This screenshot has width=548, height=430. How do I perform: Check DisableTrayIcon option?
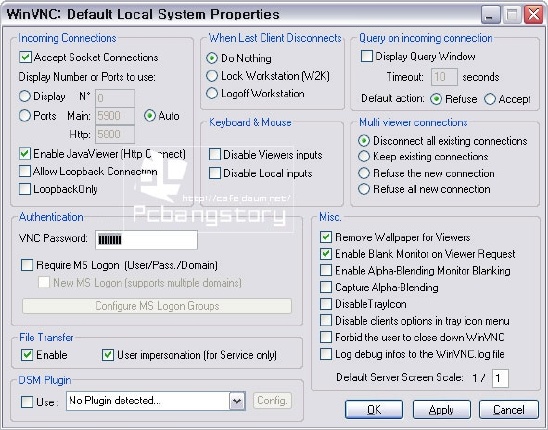326,304
